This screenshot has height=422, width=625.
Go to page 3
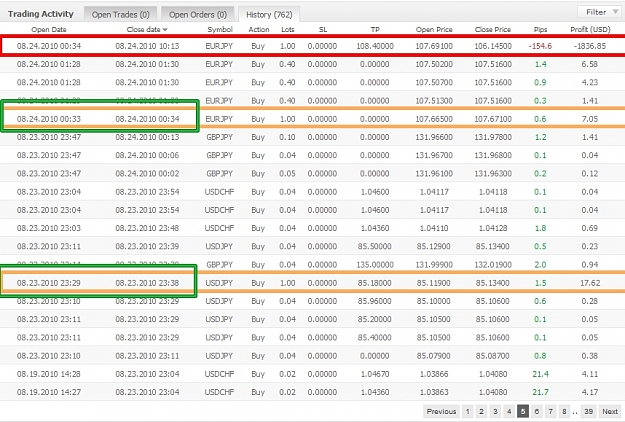[495, 411]
